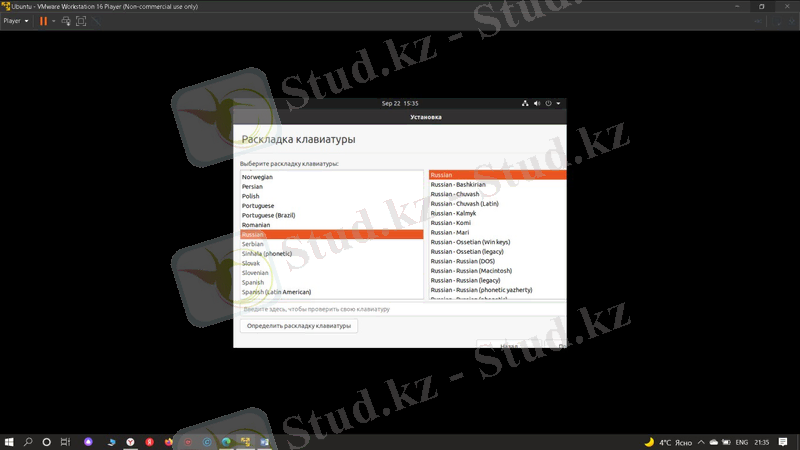Image resolution: width=800 pixels, height=450 pixels.
Task: Open weather widget showing 4°C Ясно
Action: point(668,442)
